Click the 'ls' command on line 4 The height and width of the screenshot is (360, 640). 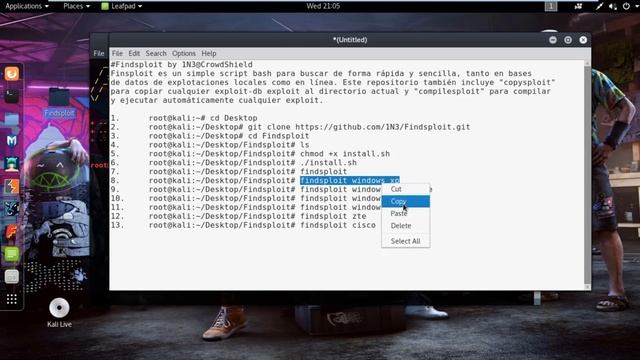pos(304,145)
